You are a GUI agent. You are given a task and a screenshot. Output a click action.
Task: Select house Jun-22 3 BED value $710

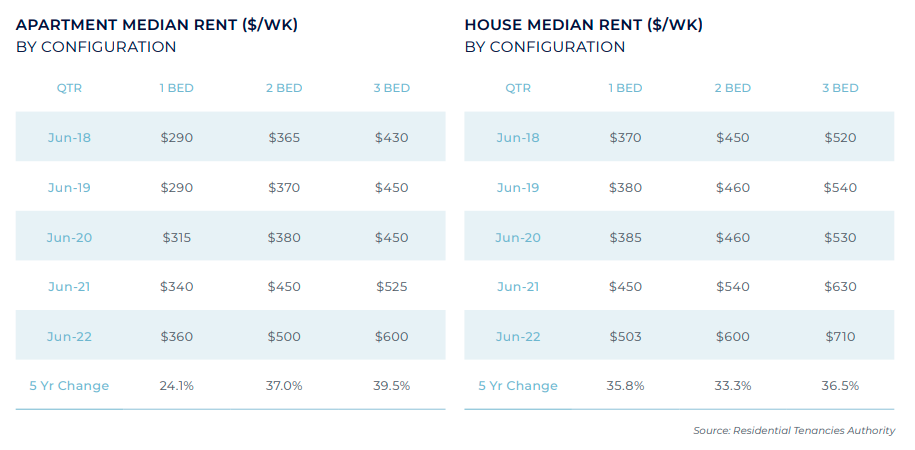[840, 336]
